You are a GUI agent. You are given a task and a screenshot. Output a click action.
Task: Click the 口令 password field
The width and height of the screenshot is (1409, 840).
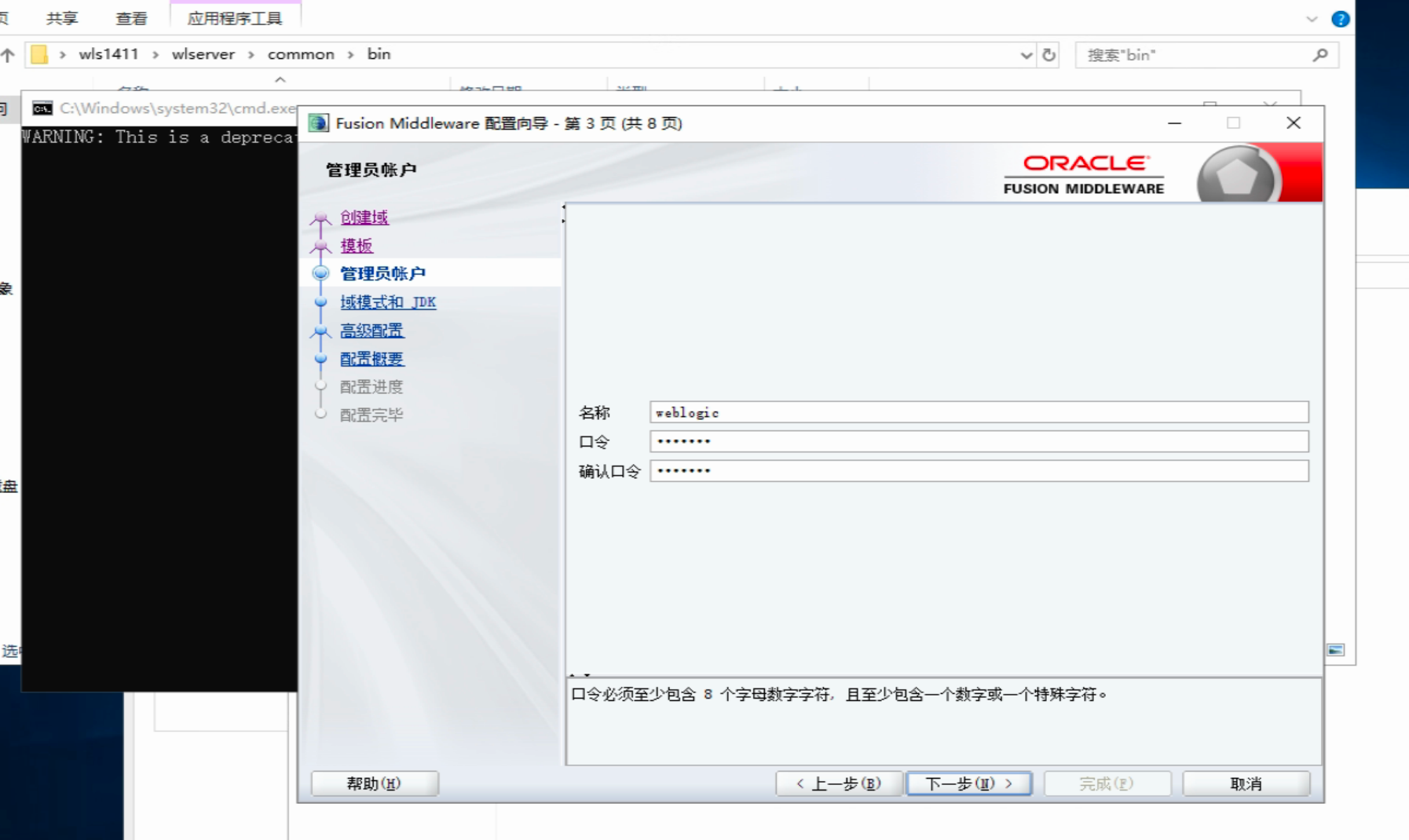click(979, 441)
